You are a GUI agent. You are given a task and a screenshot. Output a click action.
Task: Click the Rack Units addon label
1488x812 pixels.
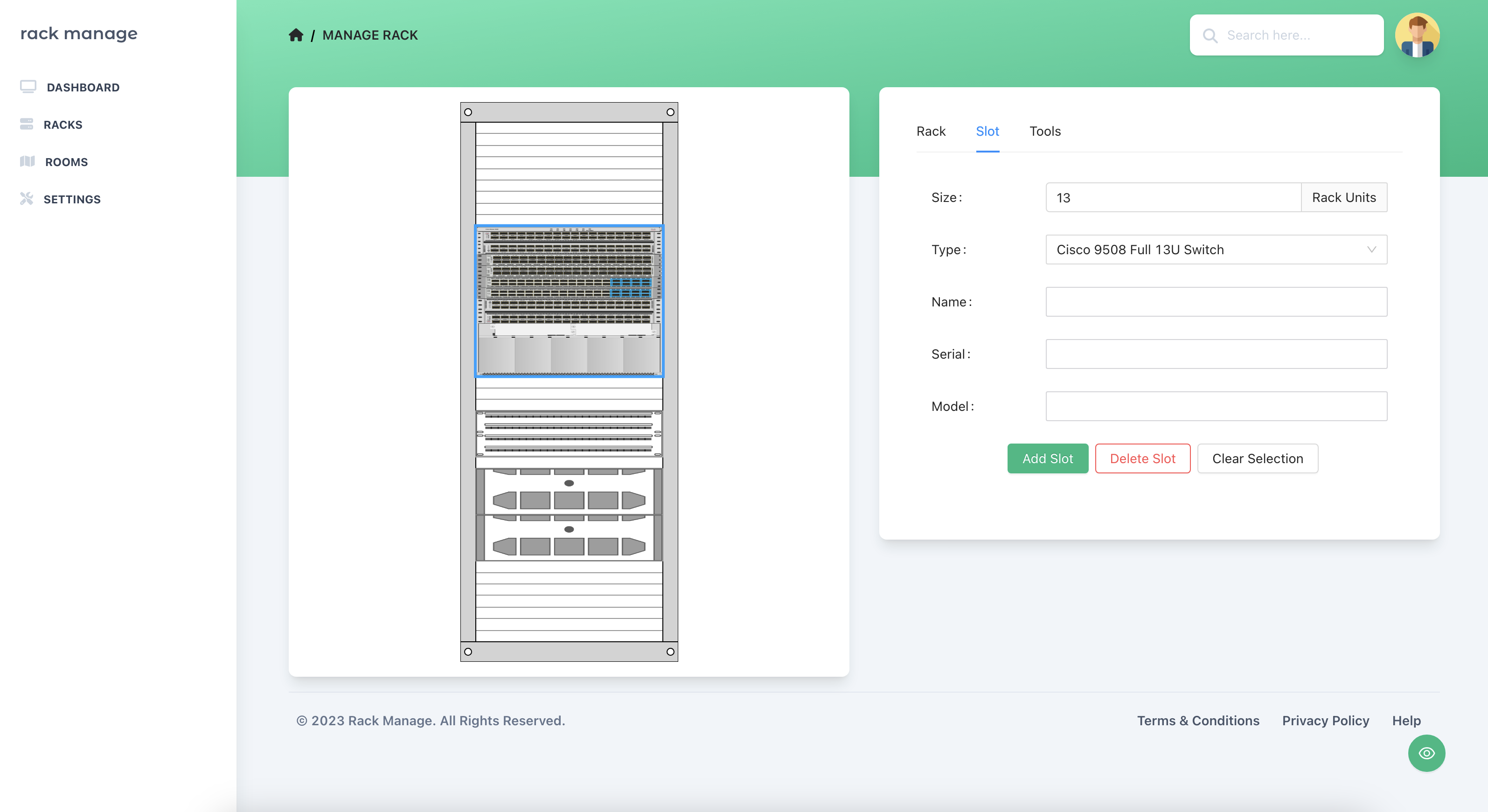(x=1343, y=197)
